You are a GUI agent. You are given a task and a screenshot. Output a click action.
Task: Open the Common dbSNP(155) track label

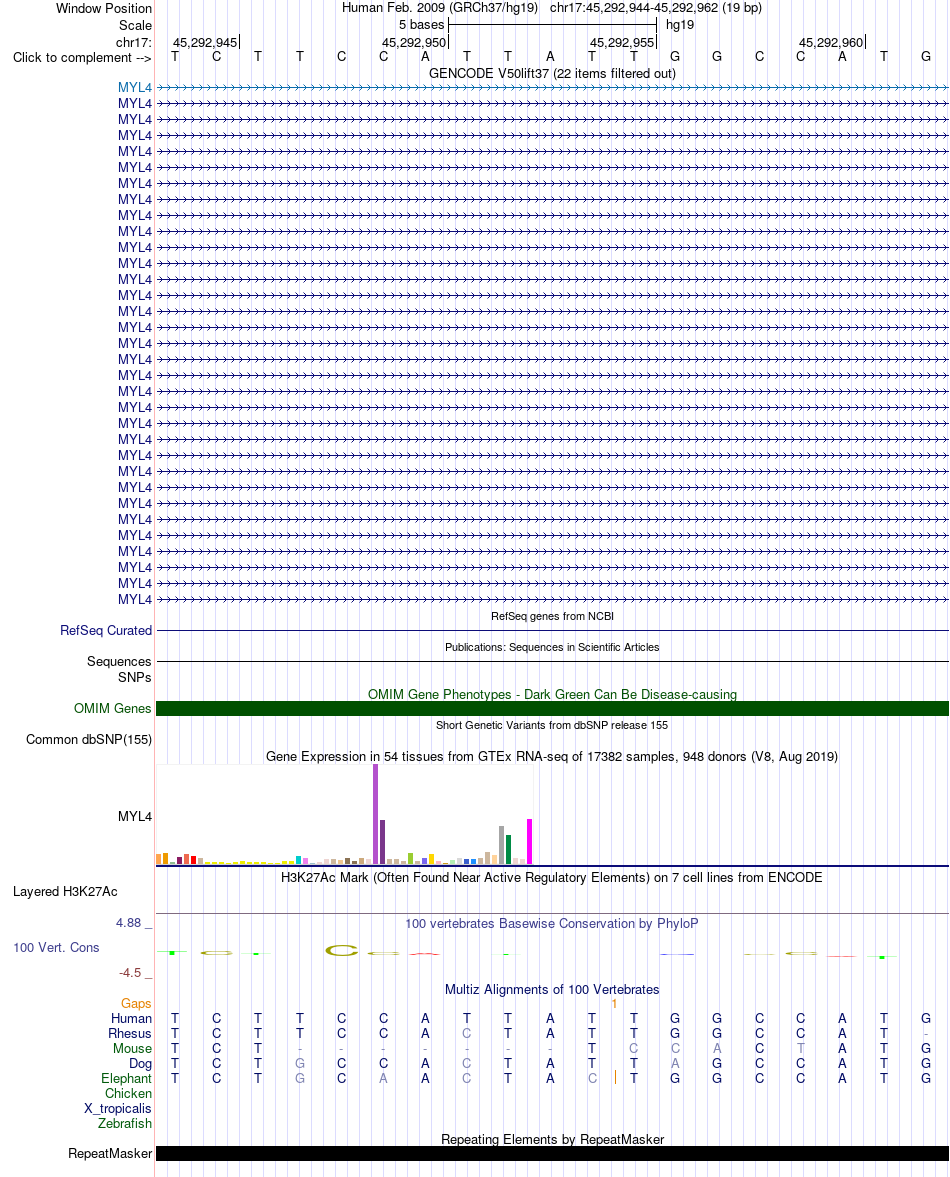(x=89, y=739)
